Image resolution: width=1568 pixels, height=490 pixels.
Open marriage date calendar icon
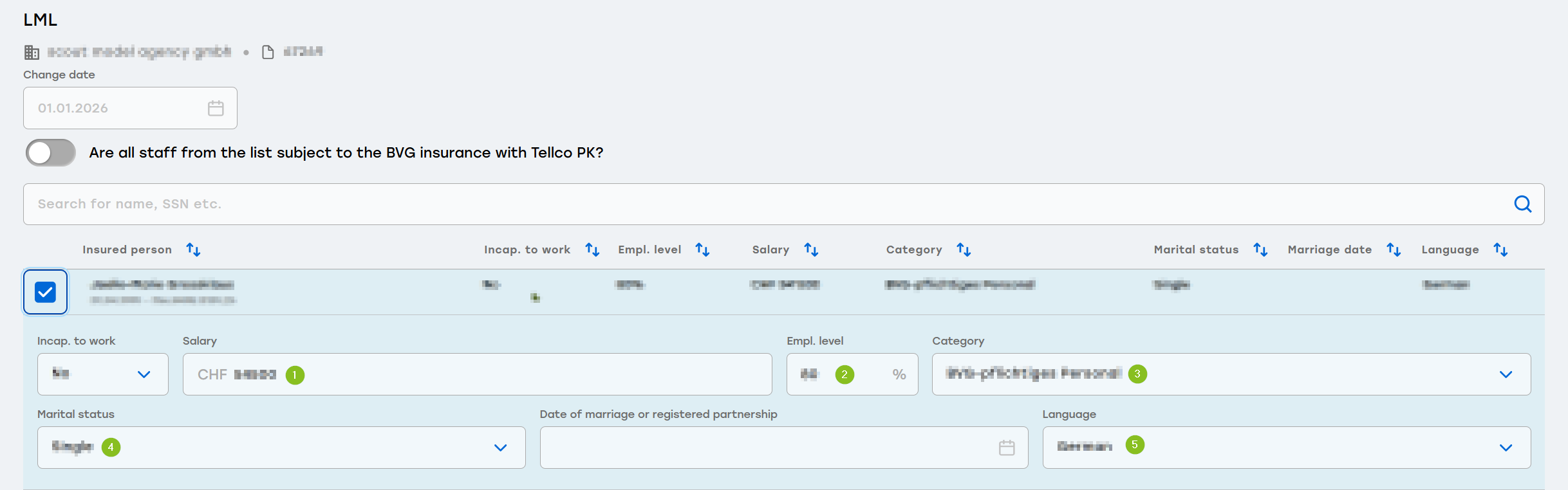[1007, 448]
